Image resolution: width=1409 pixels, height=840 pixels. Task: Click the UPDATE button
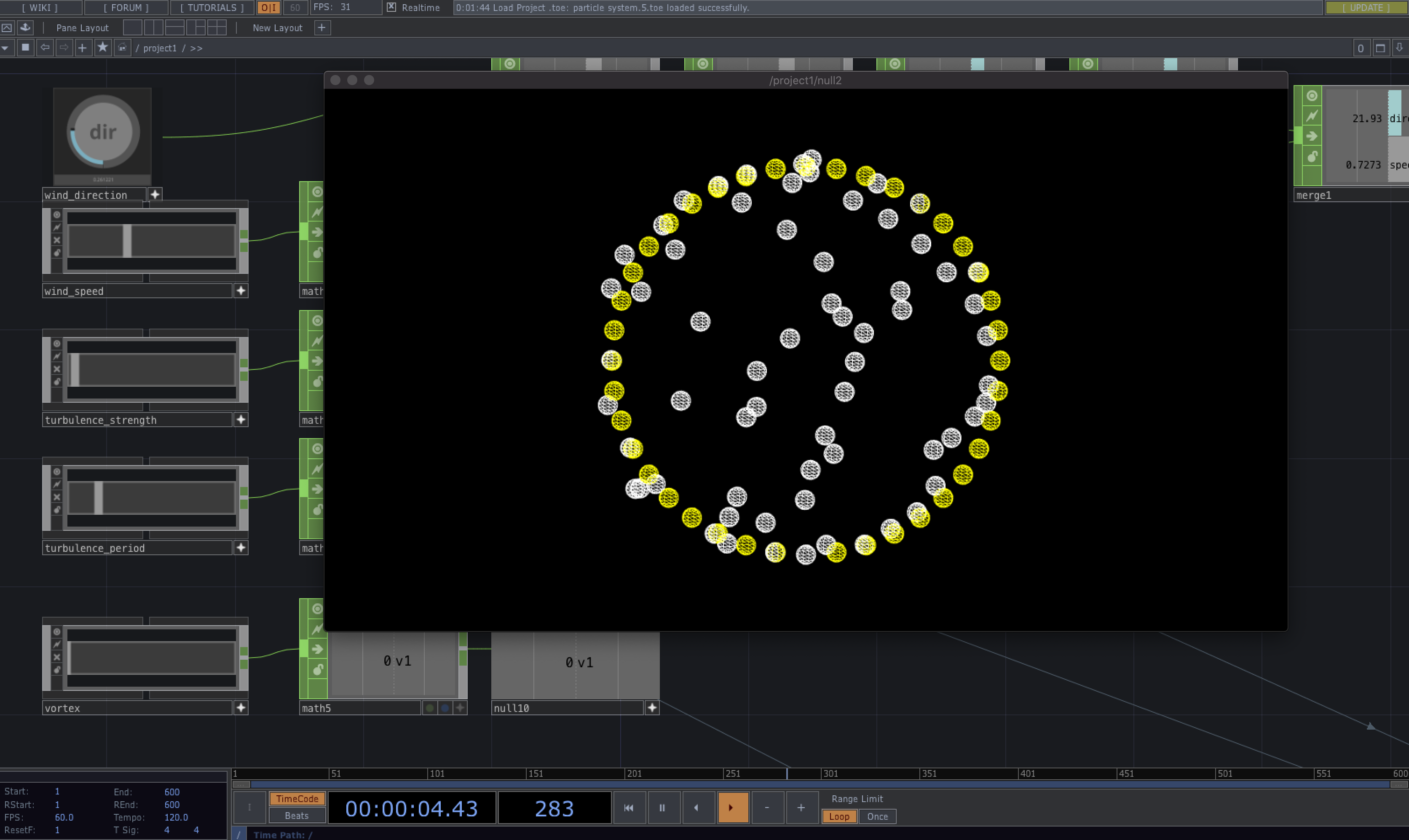pos(1366,7)
